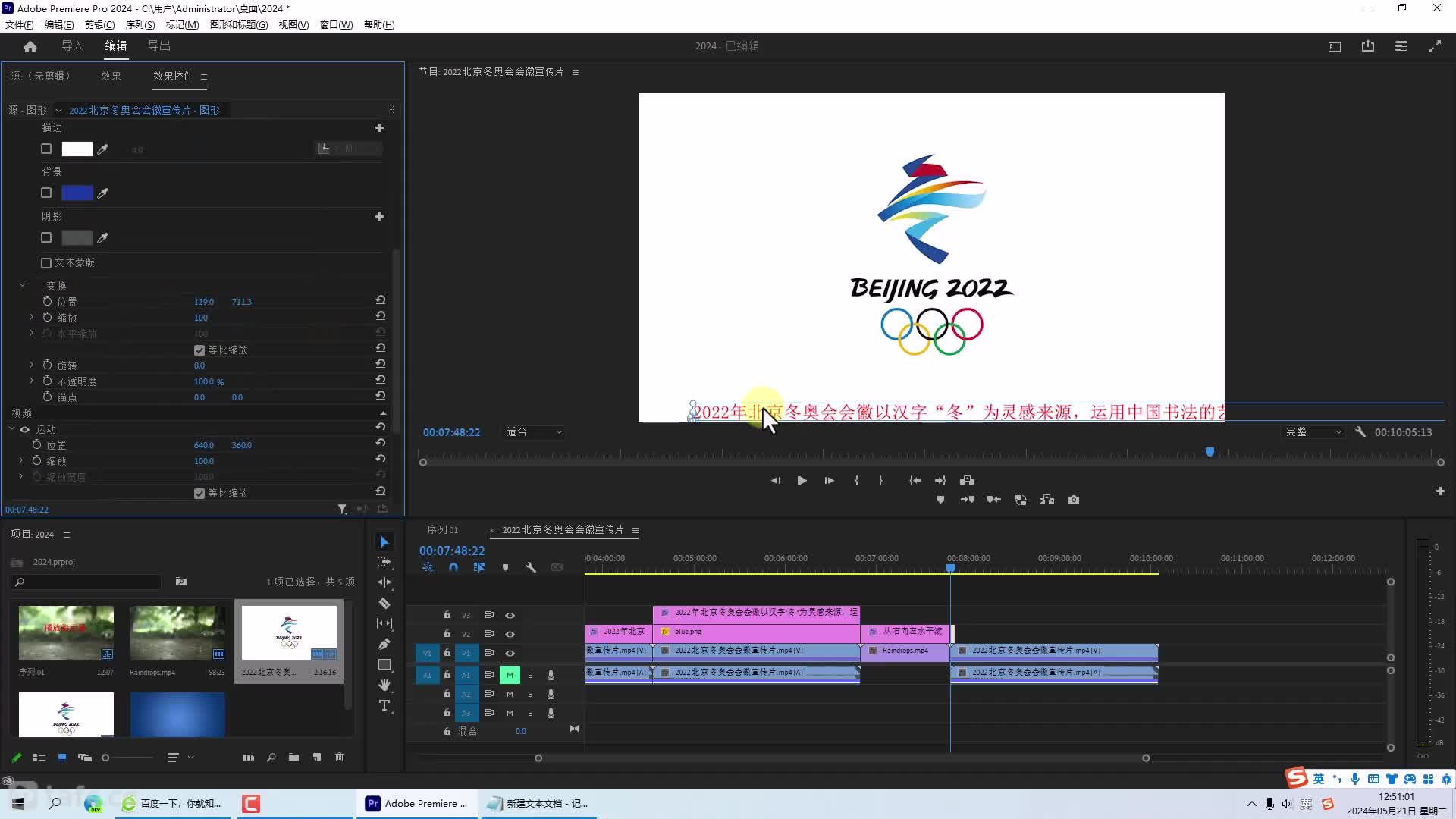Image resolution: width=1456 pixels, height=819 pixels.
Task: Open the Sequence menu (序列)
Action: point(140,24)
